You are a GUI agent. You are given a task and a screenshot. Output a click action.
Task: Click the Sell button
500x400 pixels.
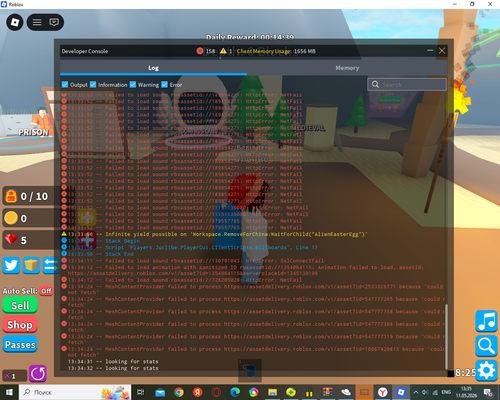pos(20,305)
